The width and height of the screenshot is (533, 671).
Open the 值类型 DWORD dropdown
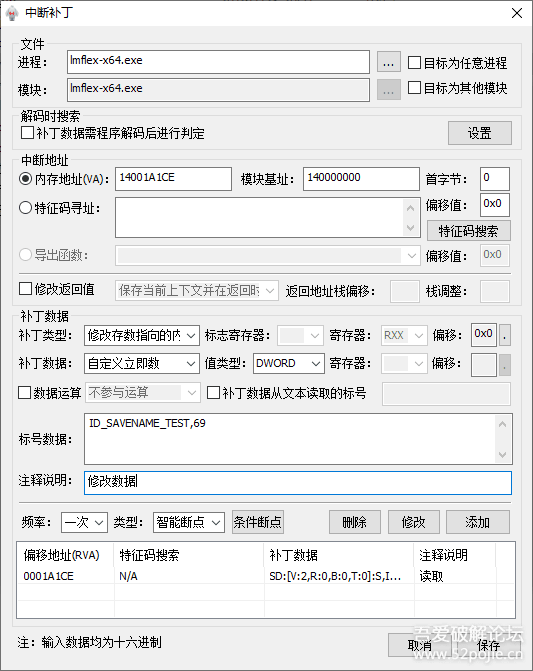pyautogui.click(x=289, y=364)
